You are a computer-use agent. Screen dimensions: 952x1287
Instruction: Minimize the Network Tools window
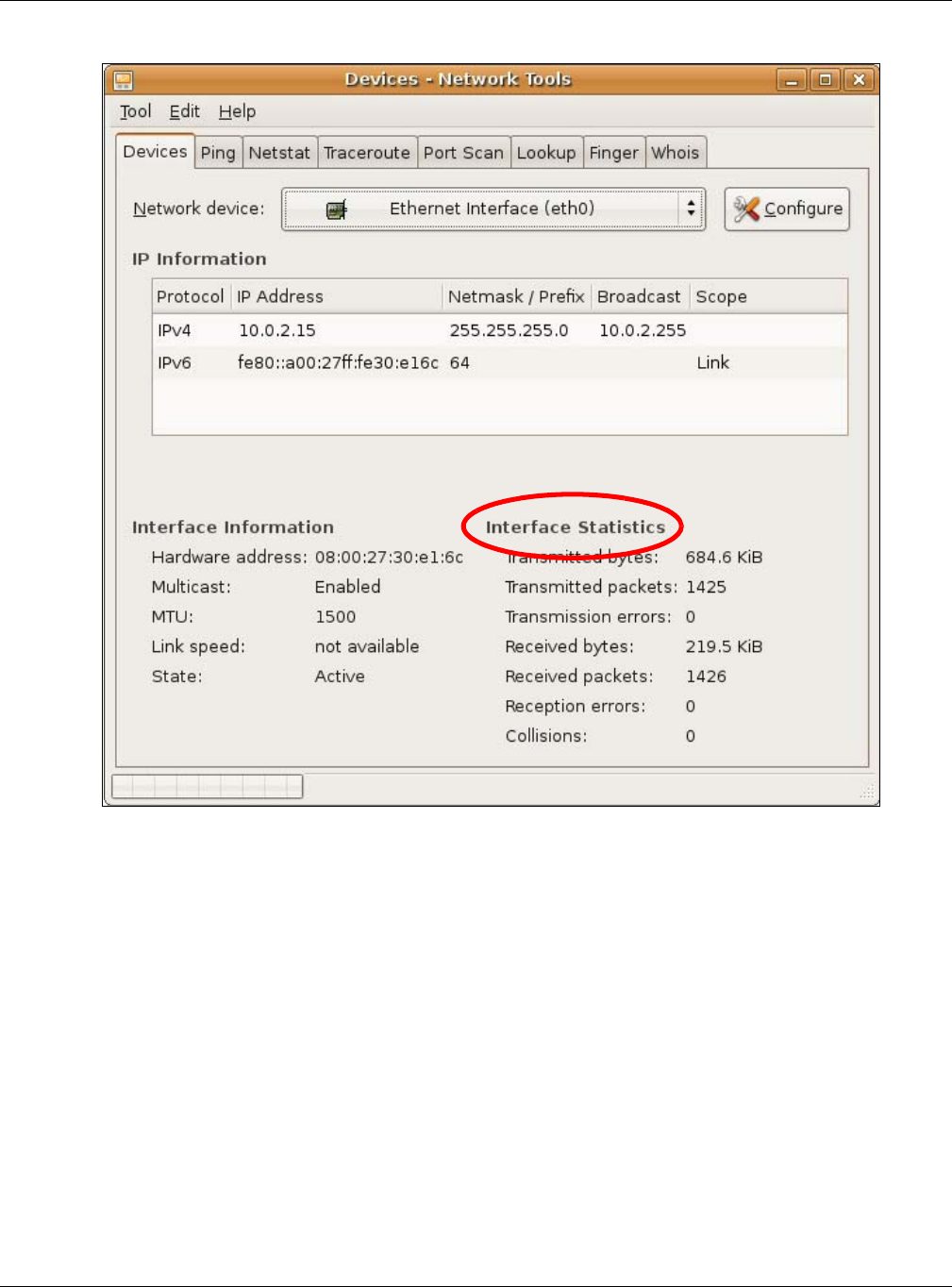coord(792,80)
